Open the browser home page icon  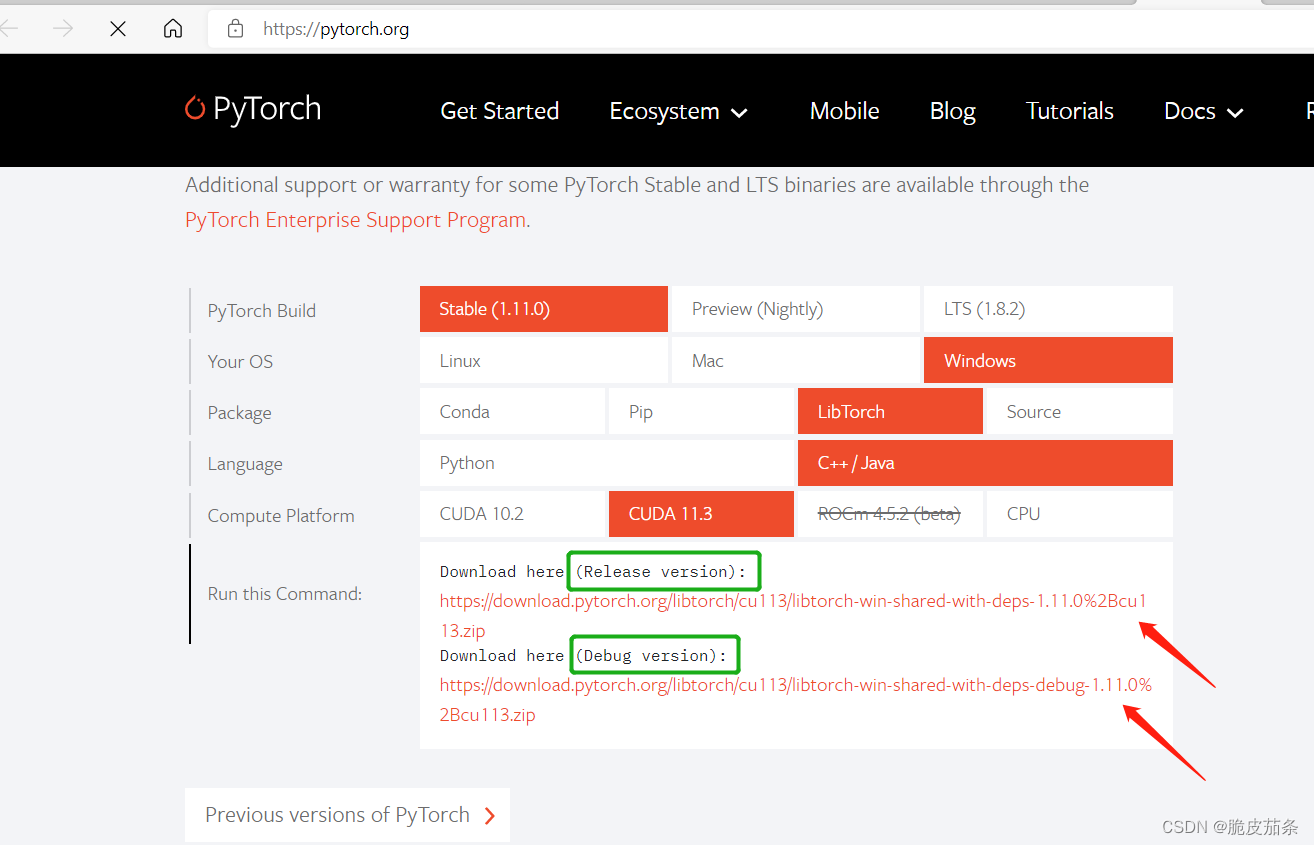173,29
